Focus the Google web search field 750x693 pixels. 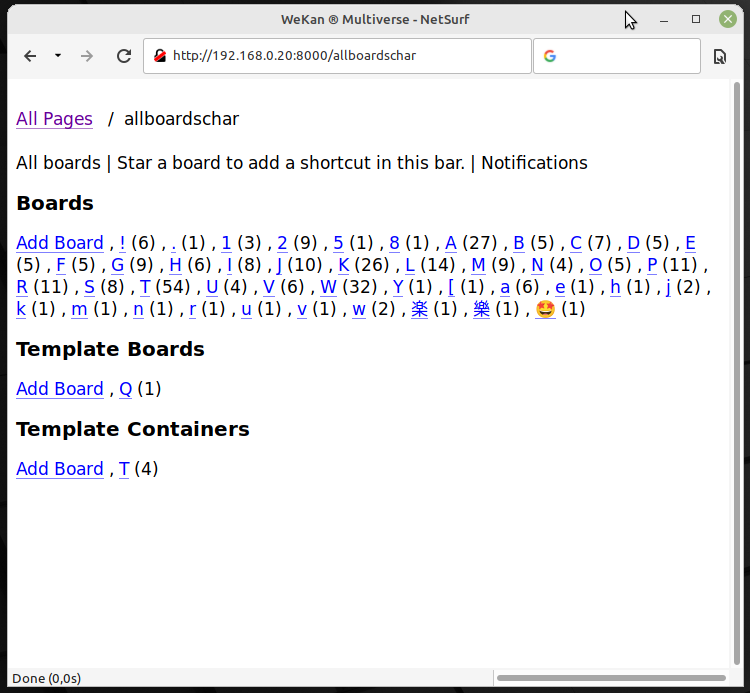click(x=617, y=56)
